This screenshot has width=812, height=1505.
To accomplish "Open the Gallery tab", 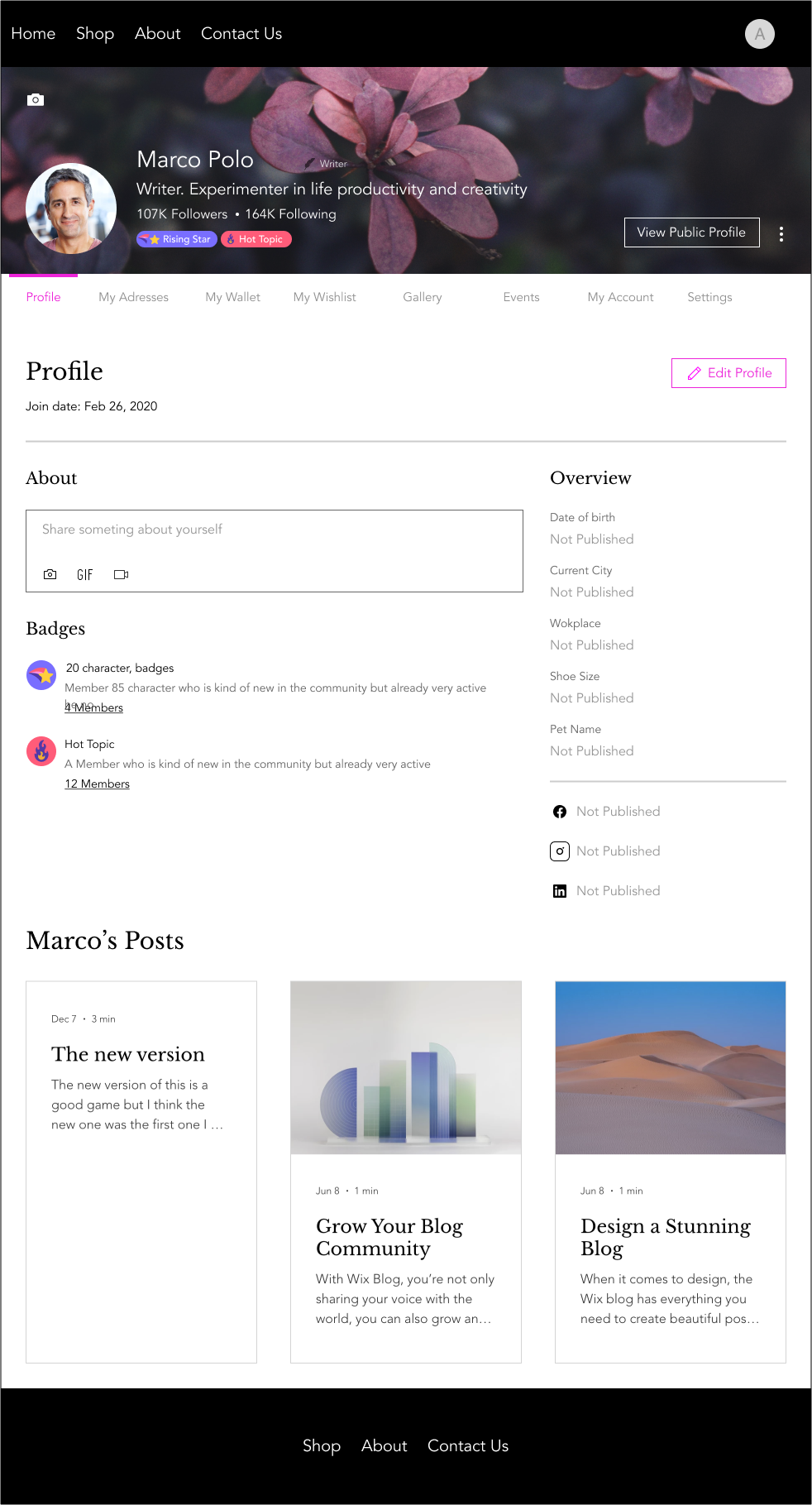I will tap(422, 297).
